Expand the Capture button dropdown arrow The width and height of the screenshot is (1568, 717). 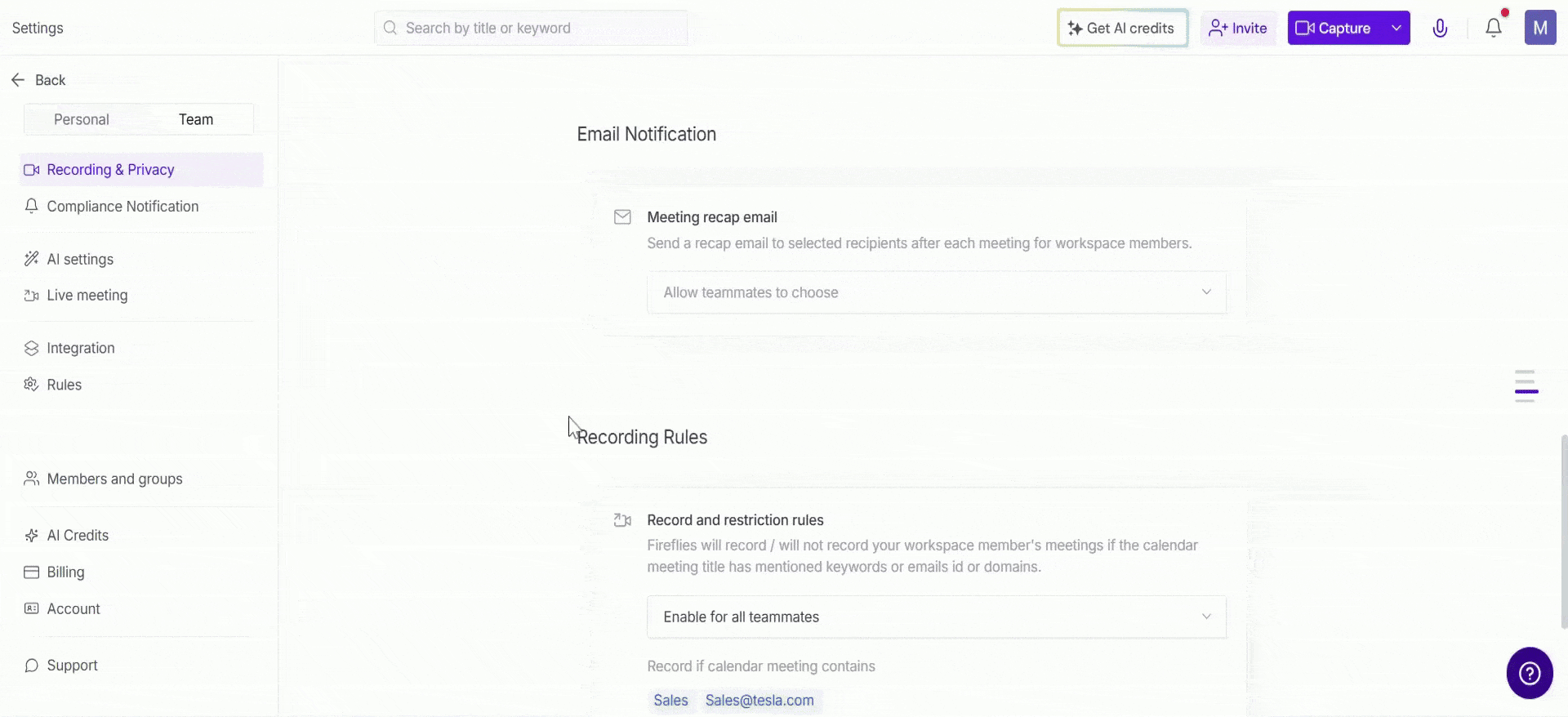(1396, 28)
